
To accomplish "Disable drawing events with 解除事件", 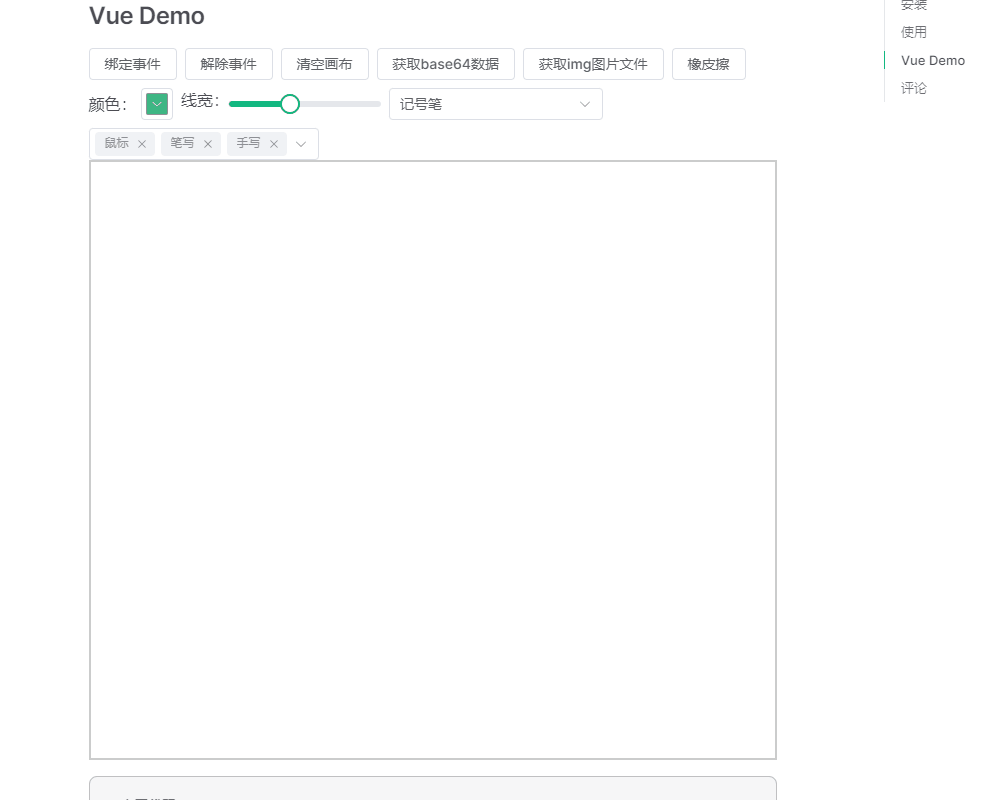I will [x=228, y=63].
